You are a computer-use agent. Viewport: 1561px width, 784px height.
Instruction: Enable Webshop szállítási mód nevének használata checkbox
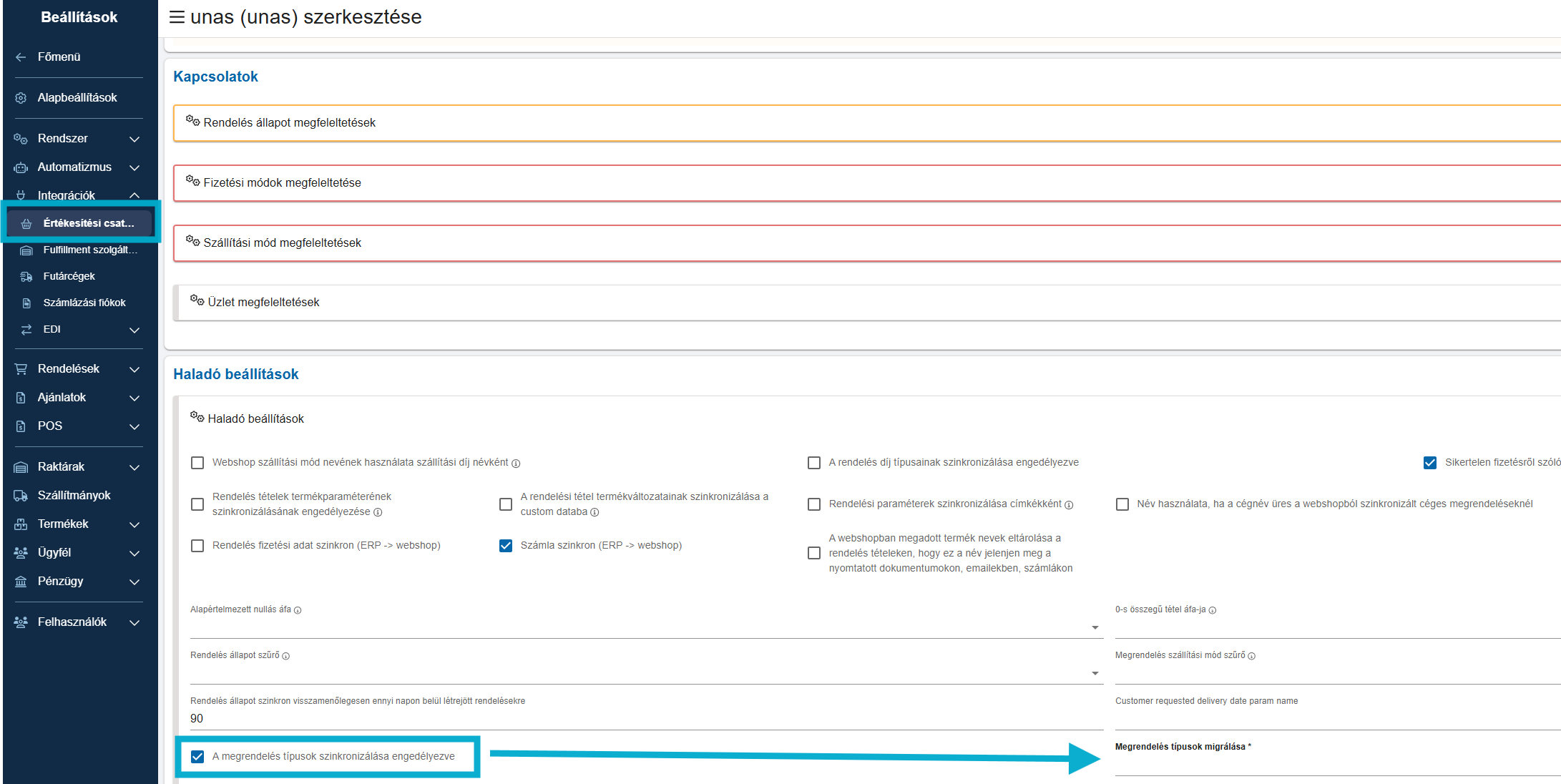(x=197, y=463)
